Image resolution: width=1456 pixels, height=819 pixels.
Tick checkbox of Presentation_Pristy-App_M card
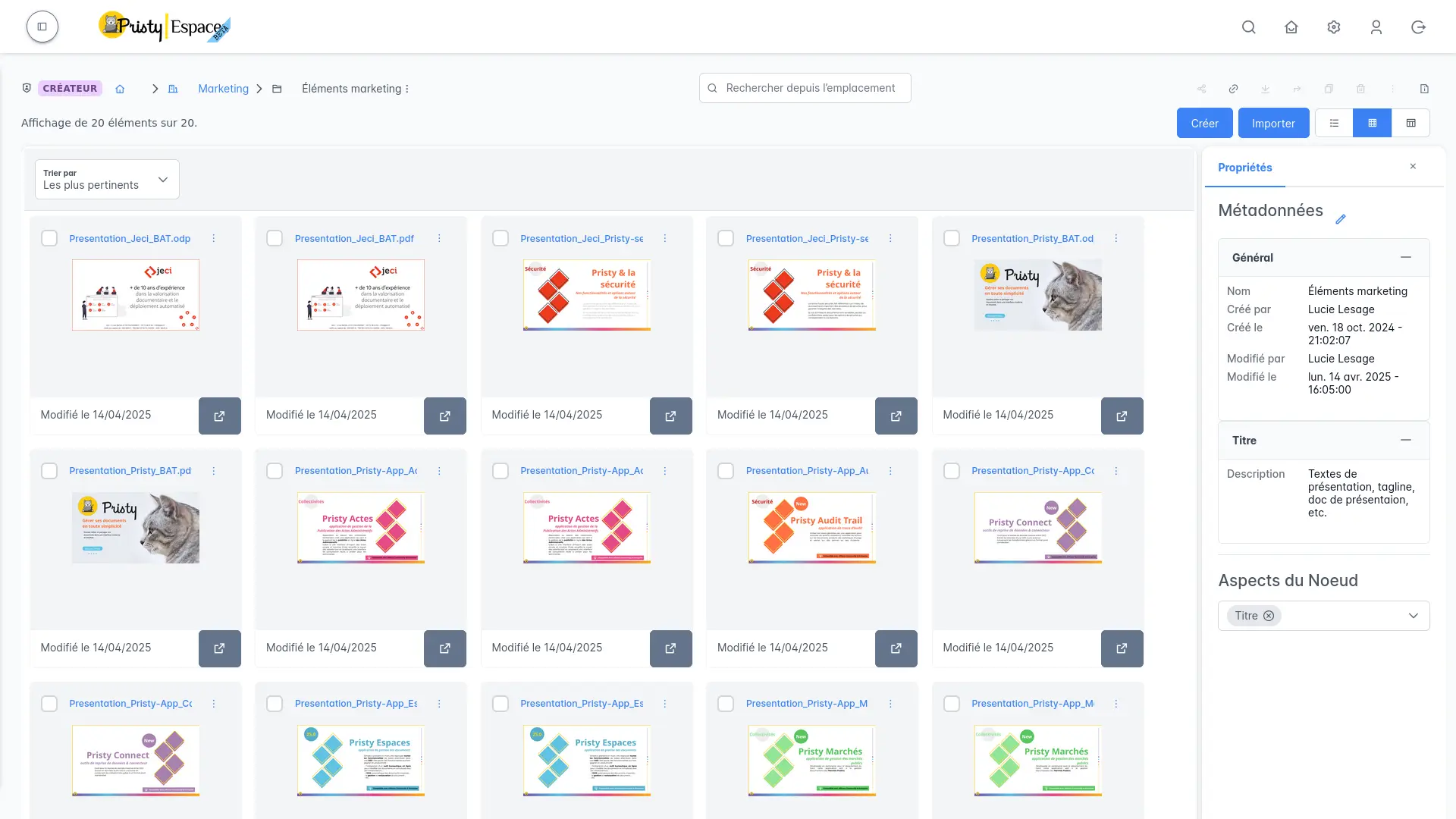point(726,704)
